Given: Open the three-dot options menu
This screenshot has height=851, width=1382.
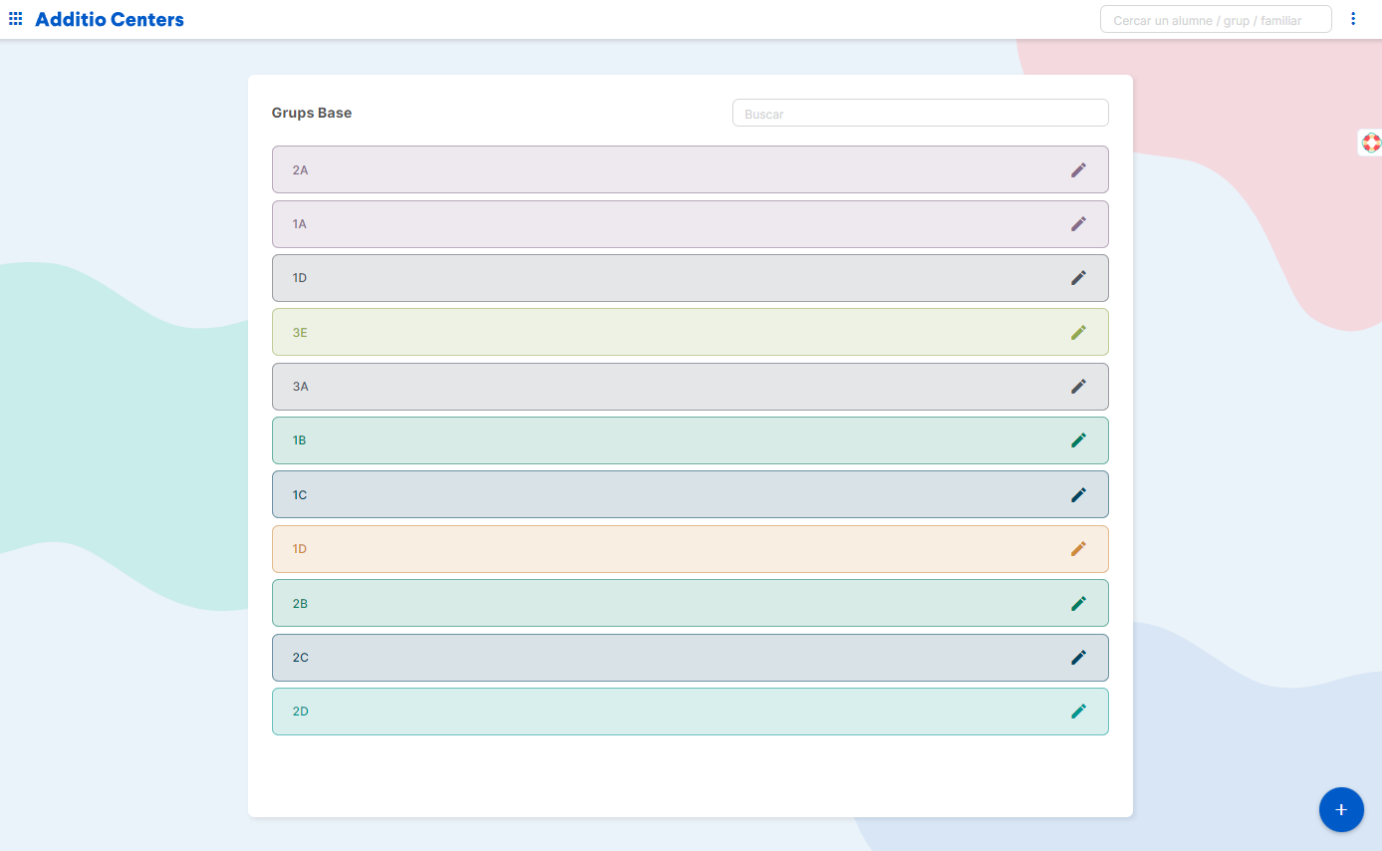Looking at the screenshot, I should coord(1353,19).
